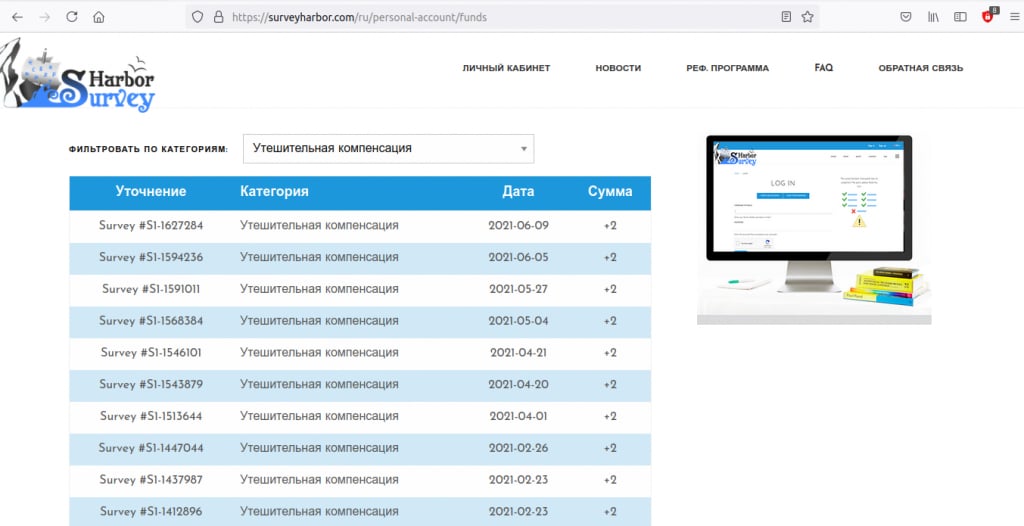Click the Категория column header
Viewport: 1024px width, 526px height.
point(274,191)
